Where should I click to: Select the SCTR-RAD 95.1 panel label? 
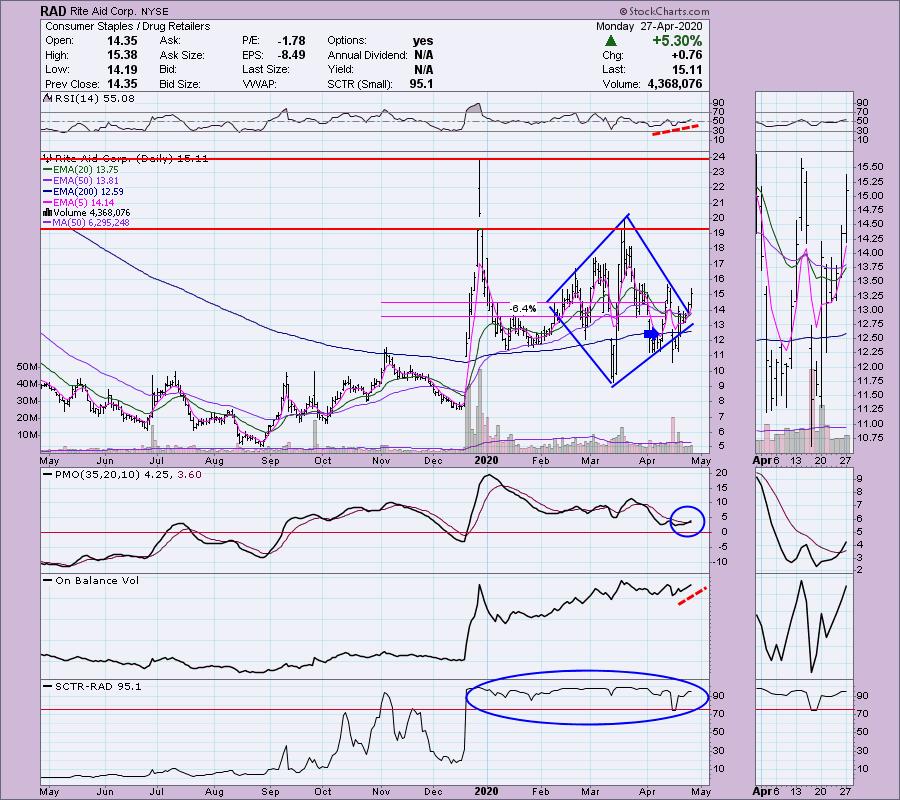point(98,686)
